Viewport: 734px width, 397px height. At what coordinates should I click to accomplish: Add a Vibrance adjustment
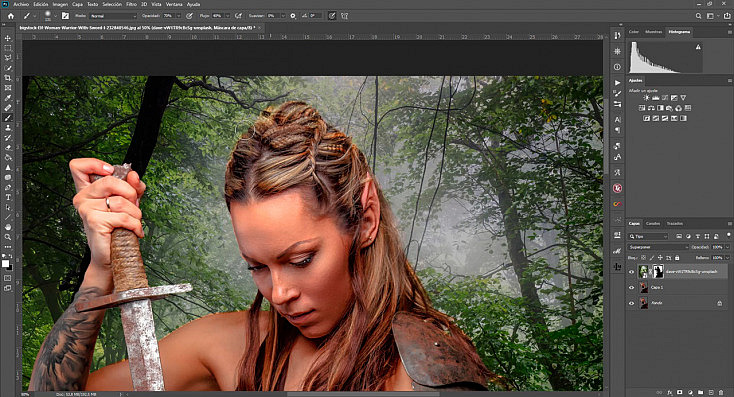(683, 97)
